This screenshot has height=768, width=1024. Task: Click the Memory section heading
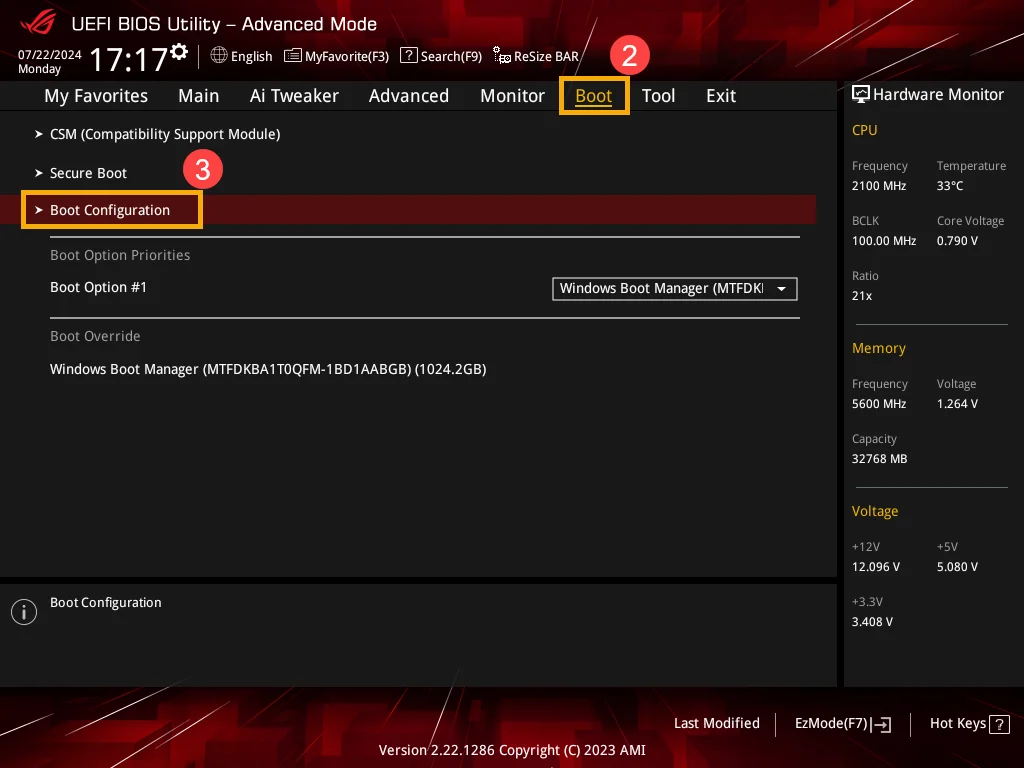pos(878,348)
